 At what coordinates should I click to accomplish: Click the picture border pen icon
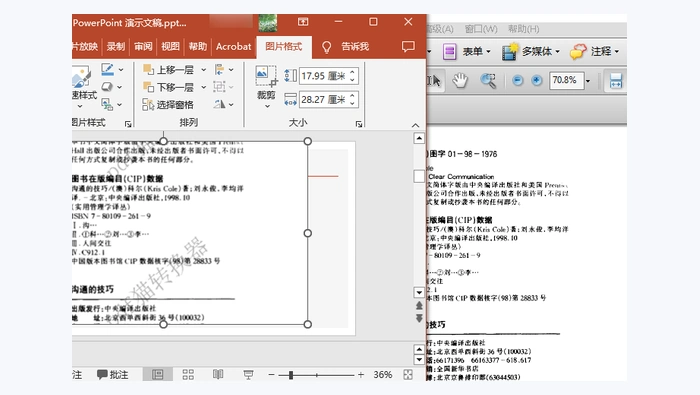click(107, 69)
